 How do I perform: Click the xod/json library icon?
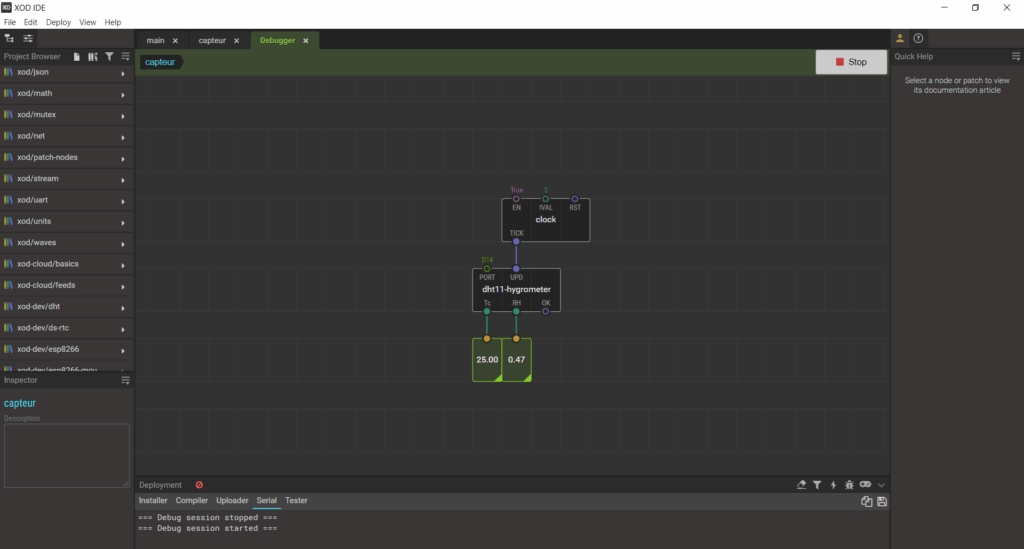click(8, 72)
